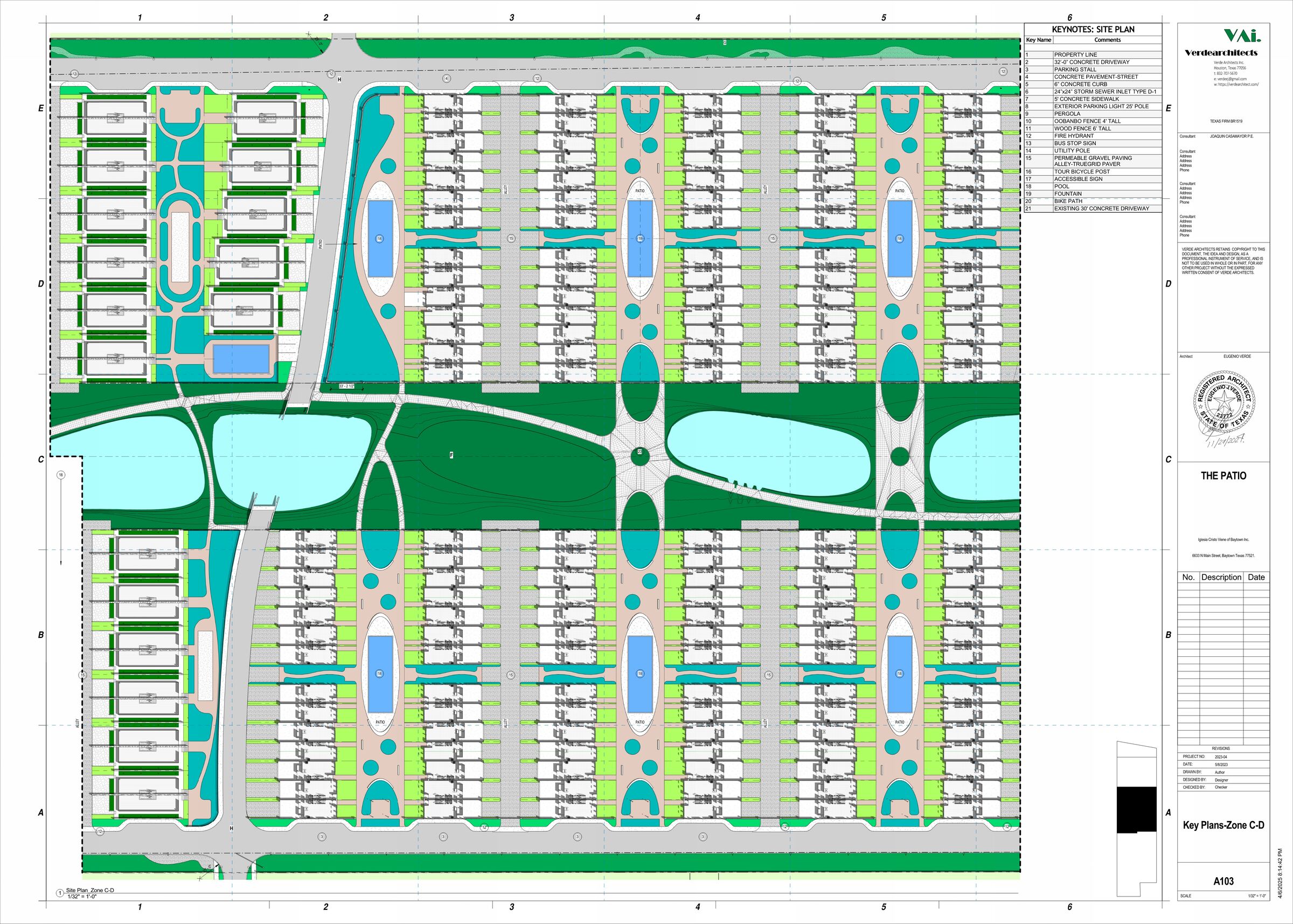Select the 'UTILITY POLE' keynote row
The height and width of the screenshot is (924, 1293).
tap(1093, 151)
